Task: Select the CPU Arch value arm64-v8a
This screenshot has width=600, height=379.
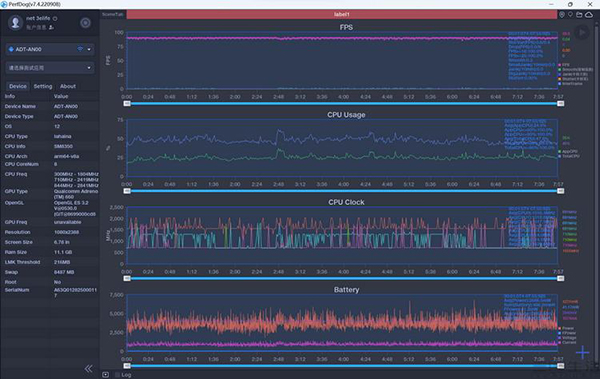Action: pos(67,156)
